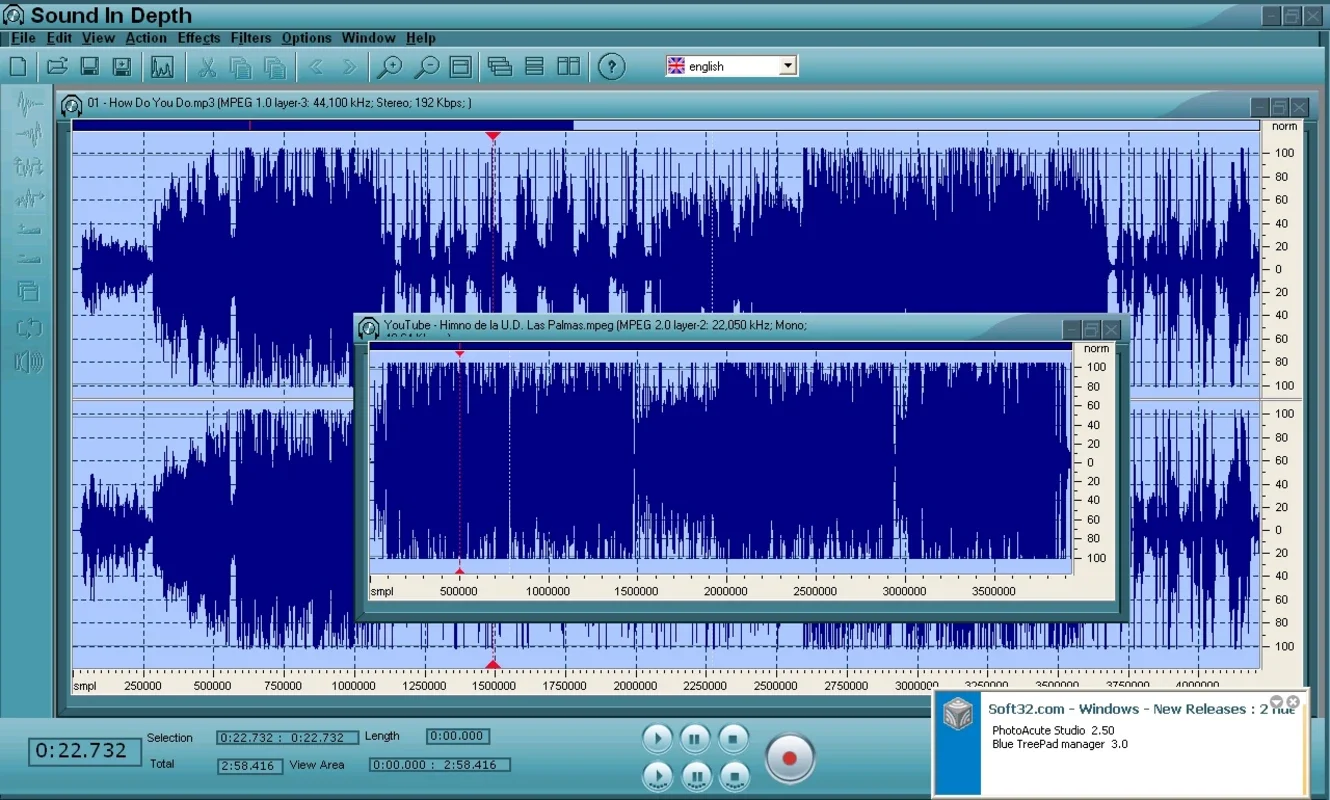Open the Options menu
The height and width of the screenshot is (800, 1330).
coord(306,38)
